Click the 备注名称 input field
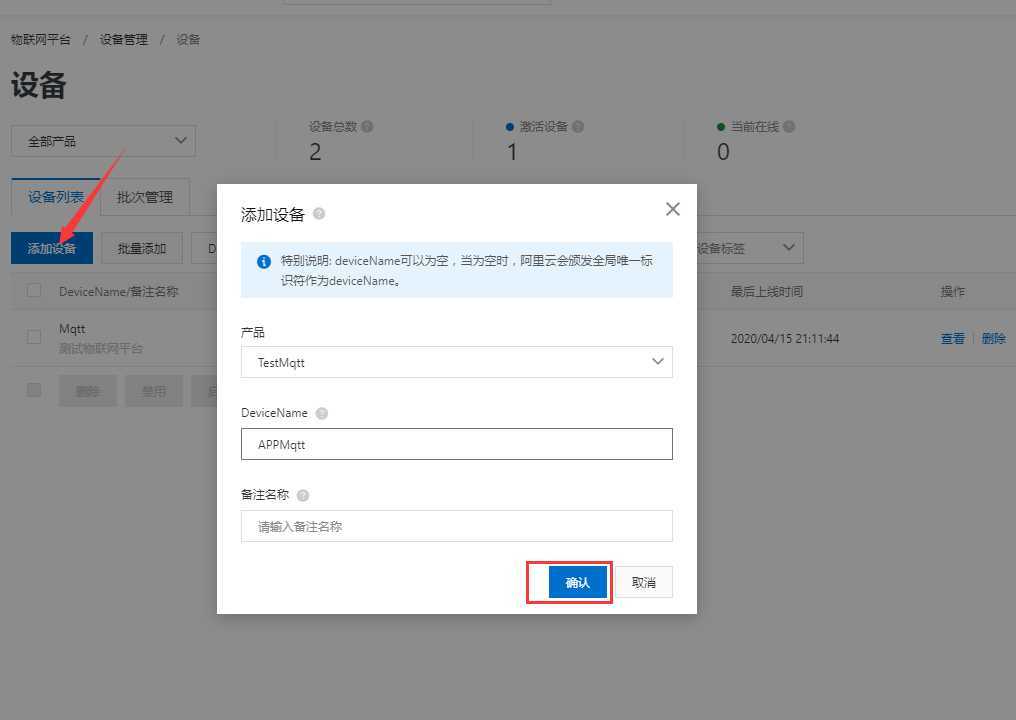 click(x=456, y=525)
